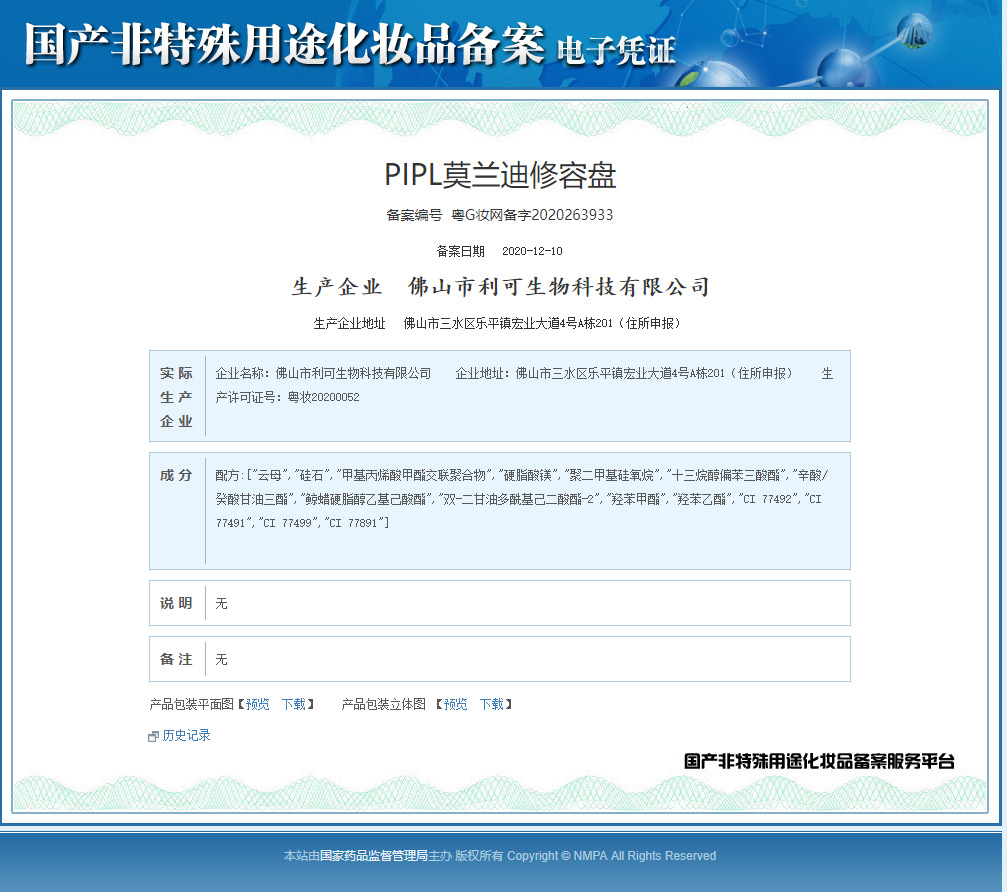Click the 实际生产企业 section label

tap(177, 397)
